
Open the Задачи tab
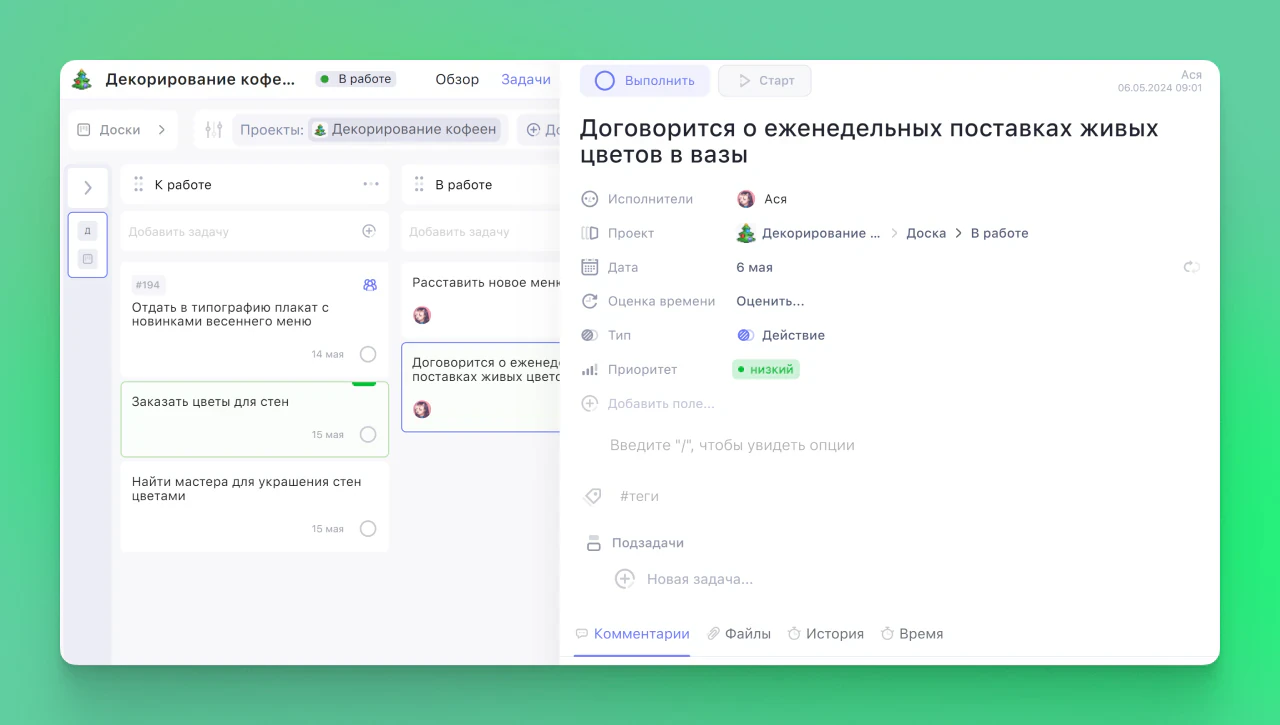pos(526,79)
